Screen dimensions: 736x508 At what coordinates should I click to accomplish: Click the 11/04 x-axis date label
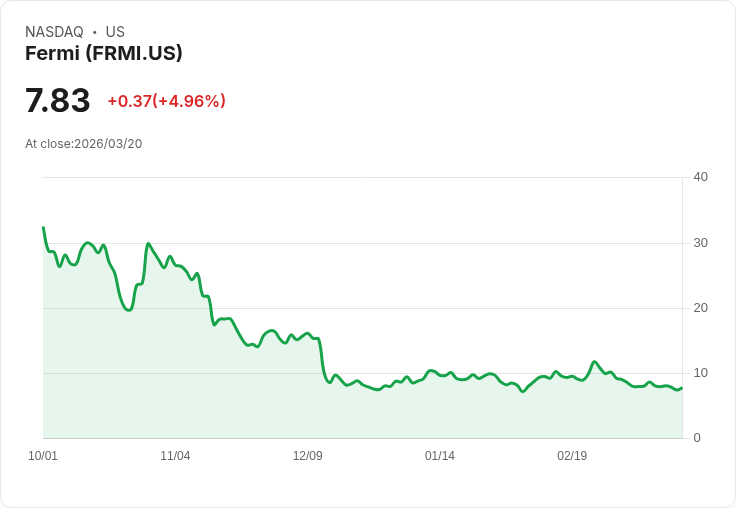pos(175,456)
